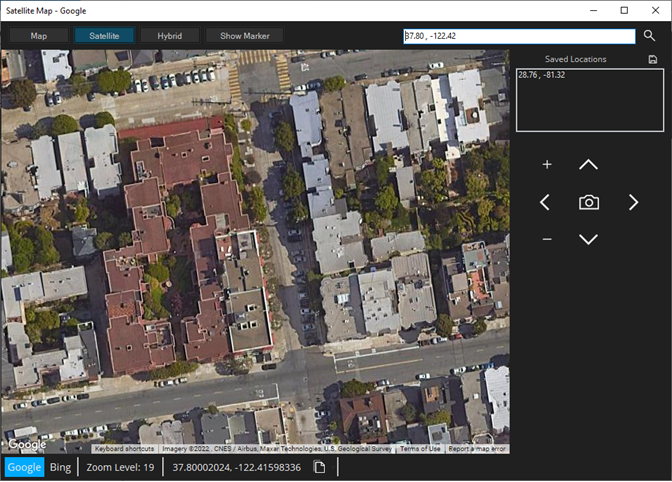Click the search magnifier icon
This screenshot has width=672, height=482.
tap(649, 36)
